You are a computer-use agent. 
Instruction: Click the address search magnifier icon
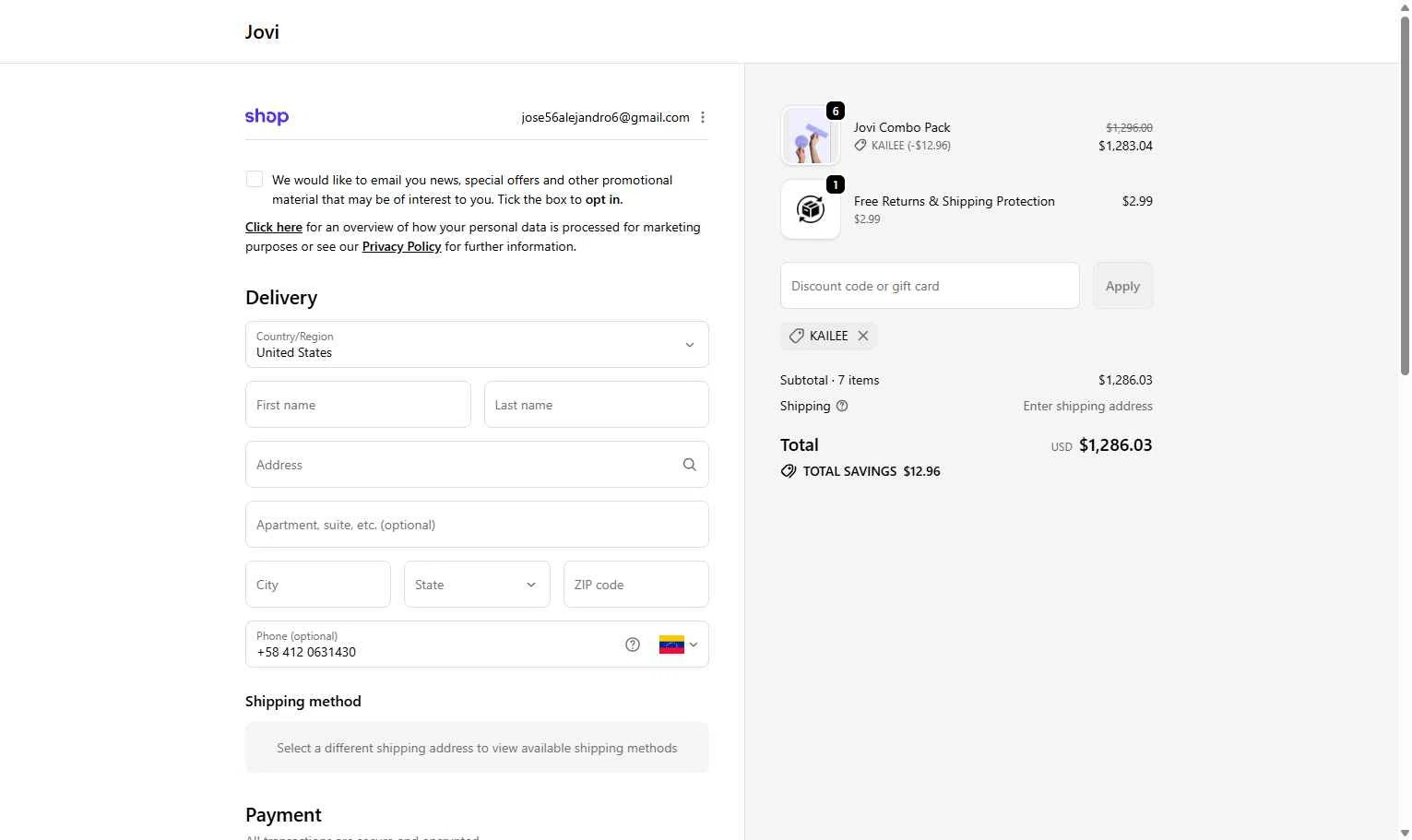[x=689, y=465]
